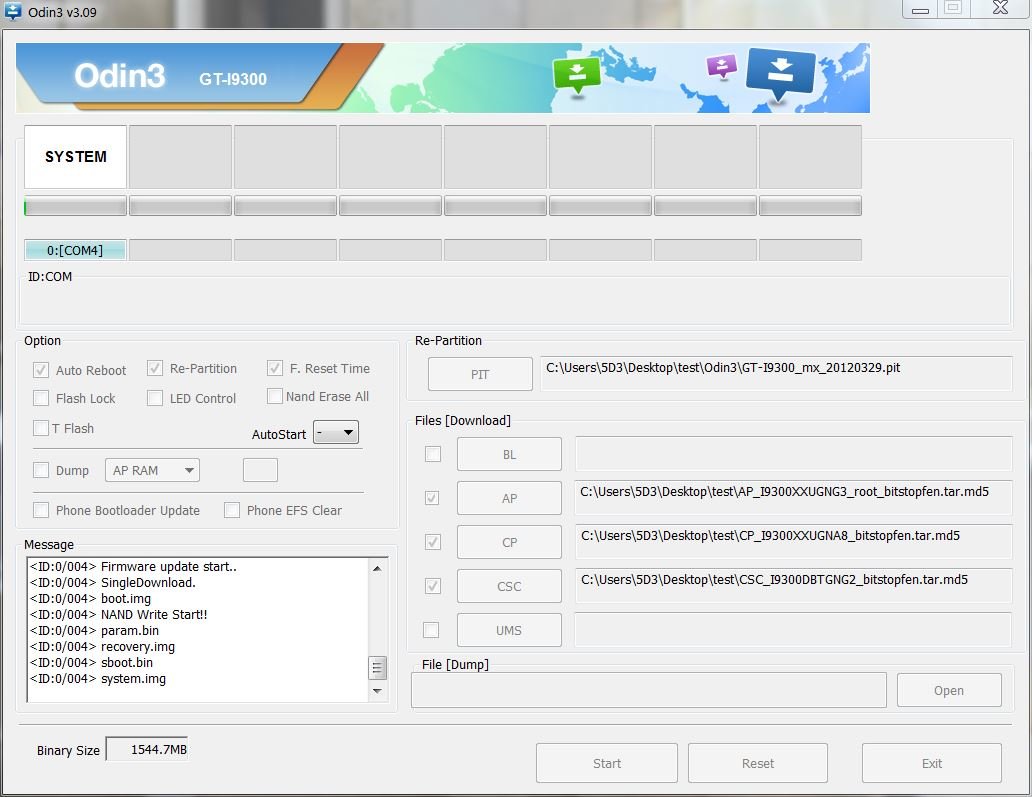Uncheck the CP file checkbox

coord(432,542)
